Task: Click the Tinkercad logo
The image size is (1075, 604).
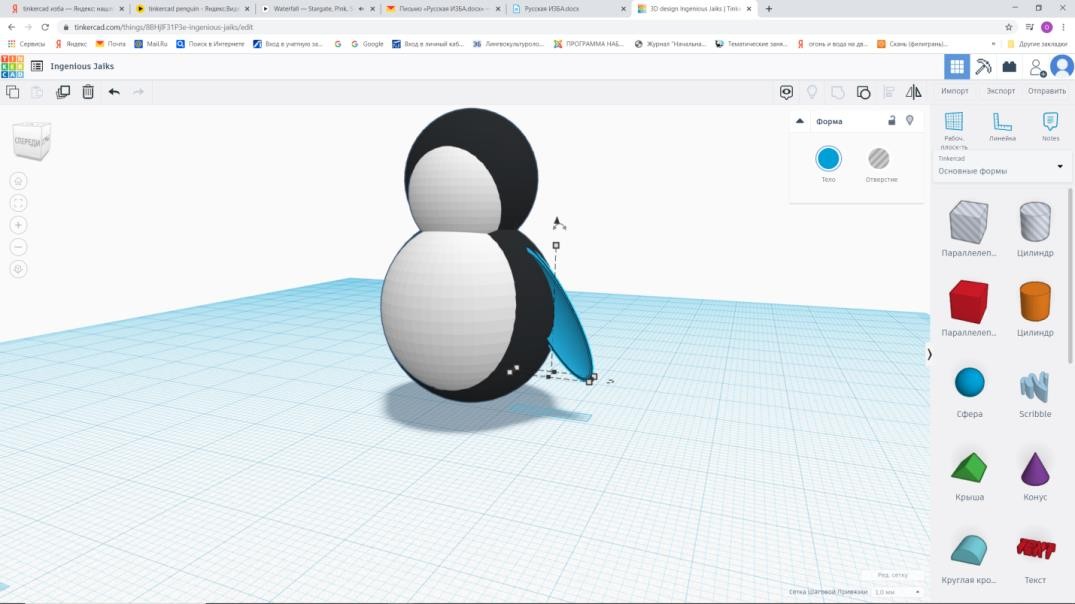Action: (12, 67)
